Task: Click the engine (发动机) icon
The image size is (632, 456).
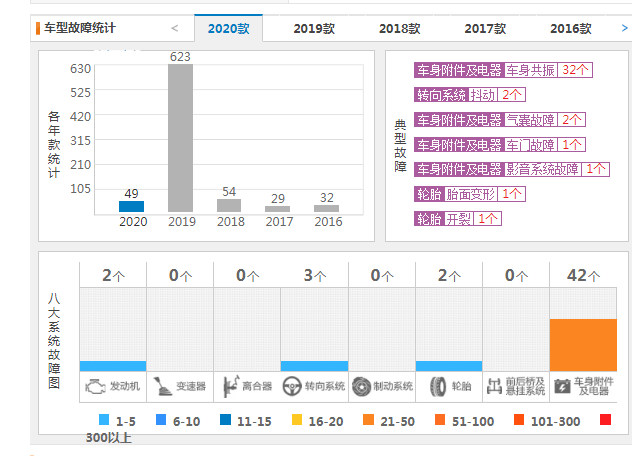Action: pos(95,387)
